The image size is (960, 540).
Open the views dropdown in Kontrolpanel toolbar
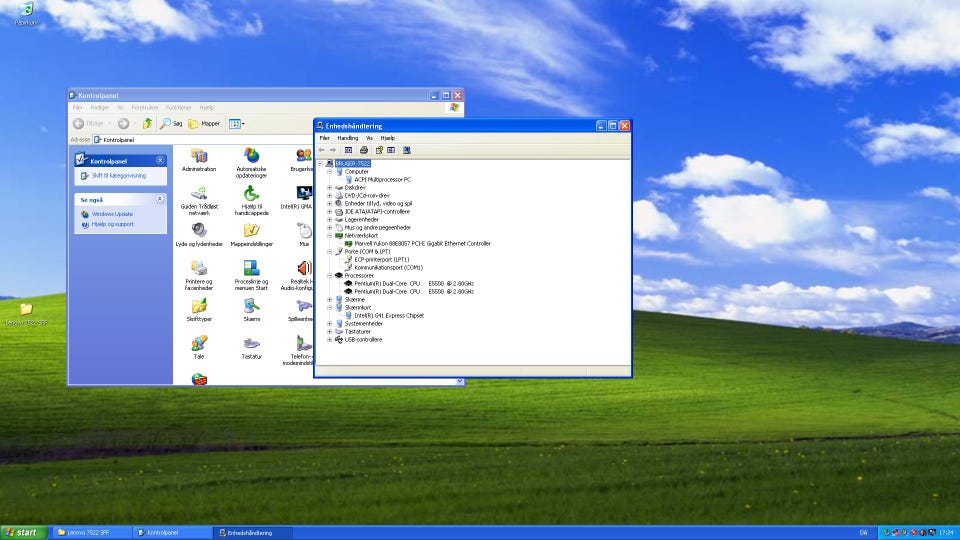236,124
